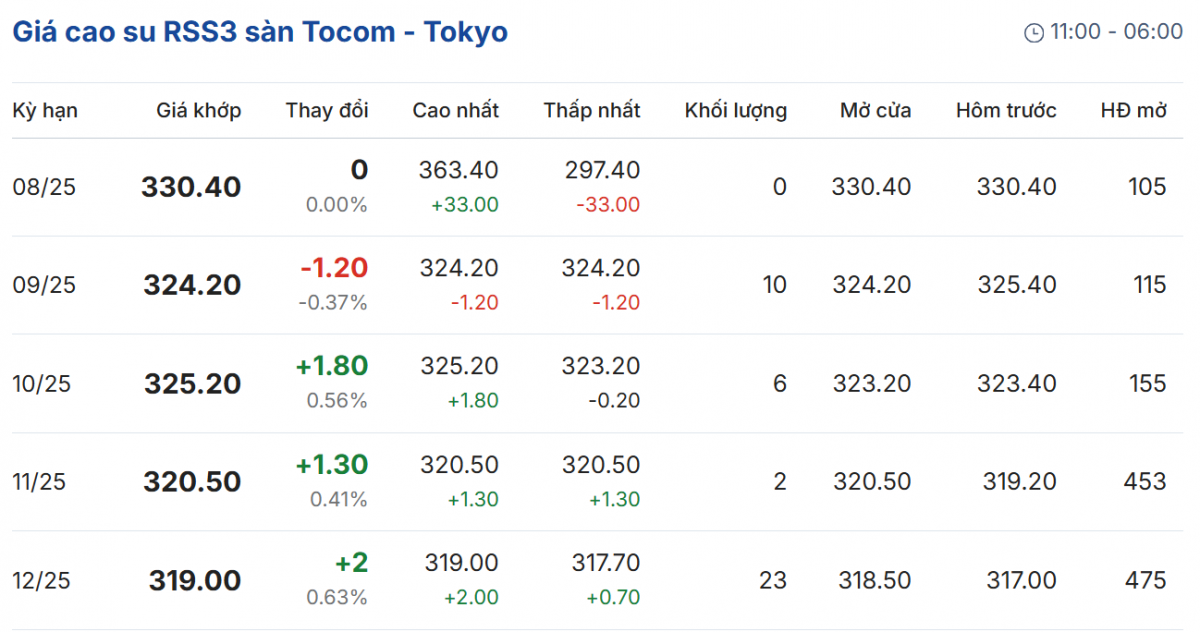
Task: Click the green +1.80 change value
Action: click(x=331, y=366)
